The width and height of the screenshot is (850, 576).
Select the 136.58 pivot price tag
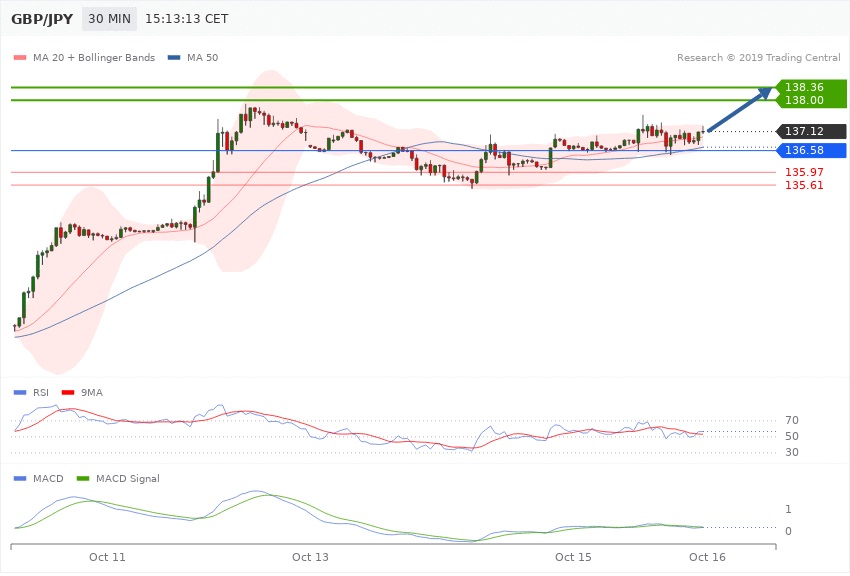809,150
